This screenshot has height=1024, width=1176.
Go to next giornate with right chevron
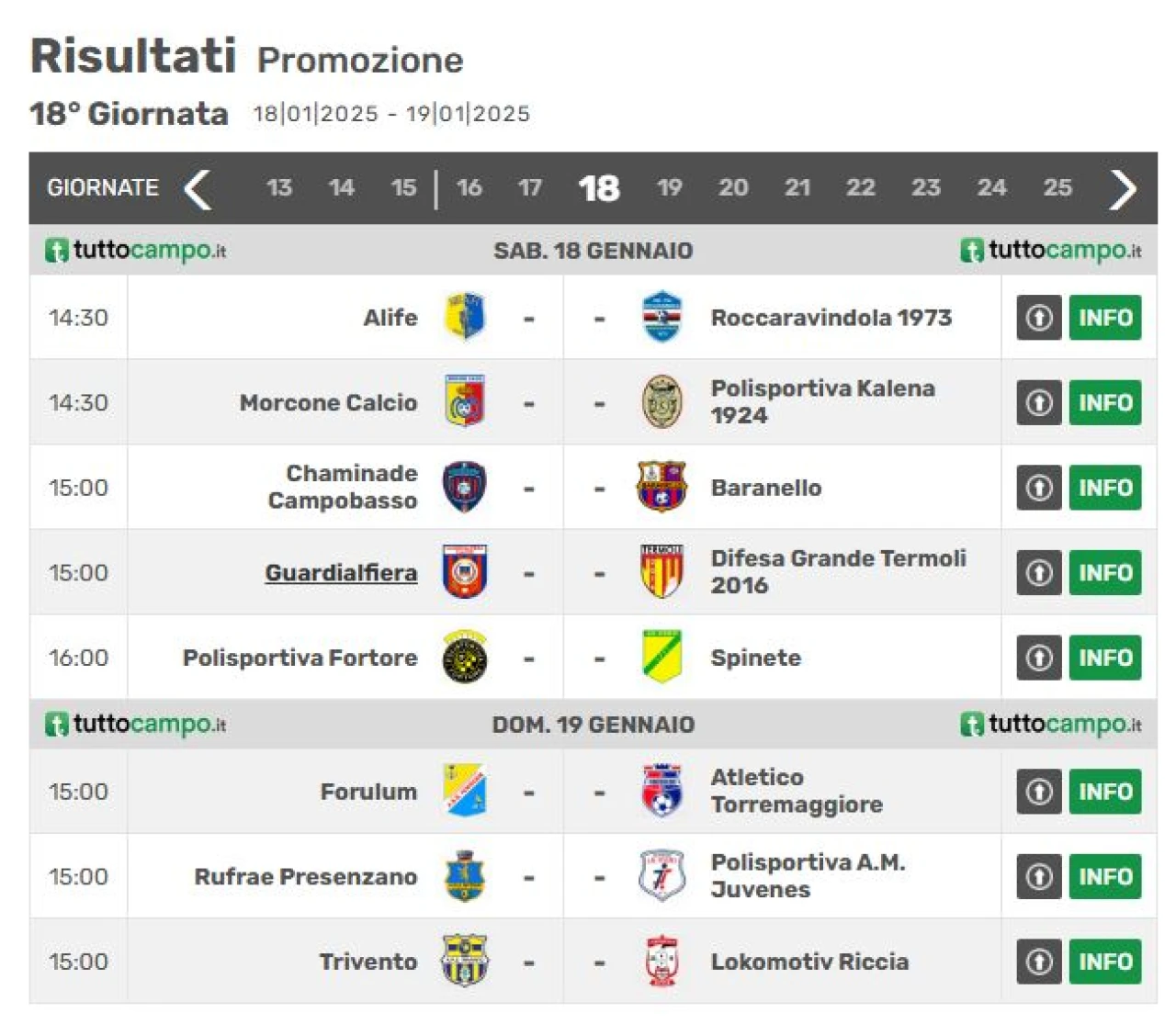[1122, 189]
